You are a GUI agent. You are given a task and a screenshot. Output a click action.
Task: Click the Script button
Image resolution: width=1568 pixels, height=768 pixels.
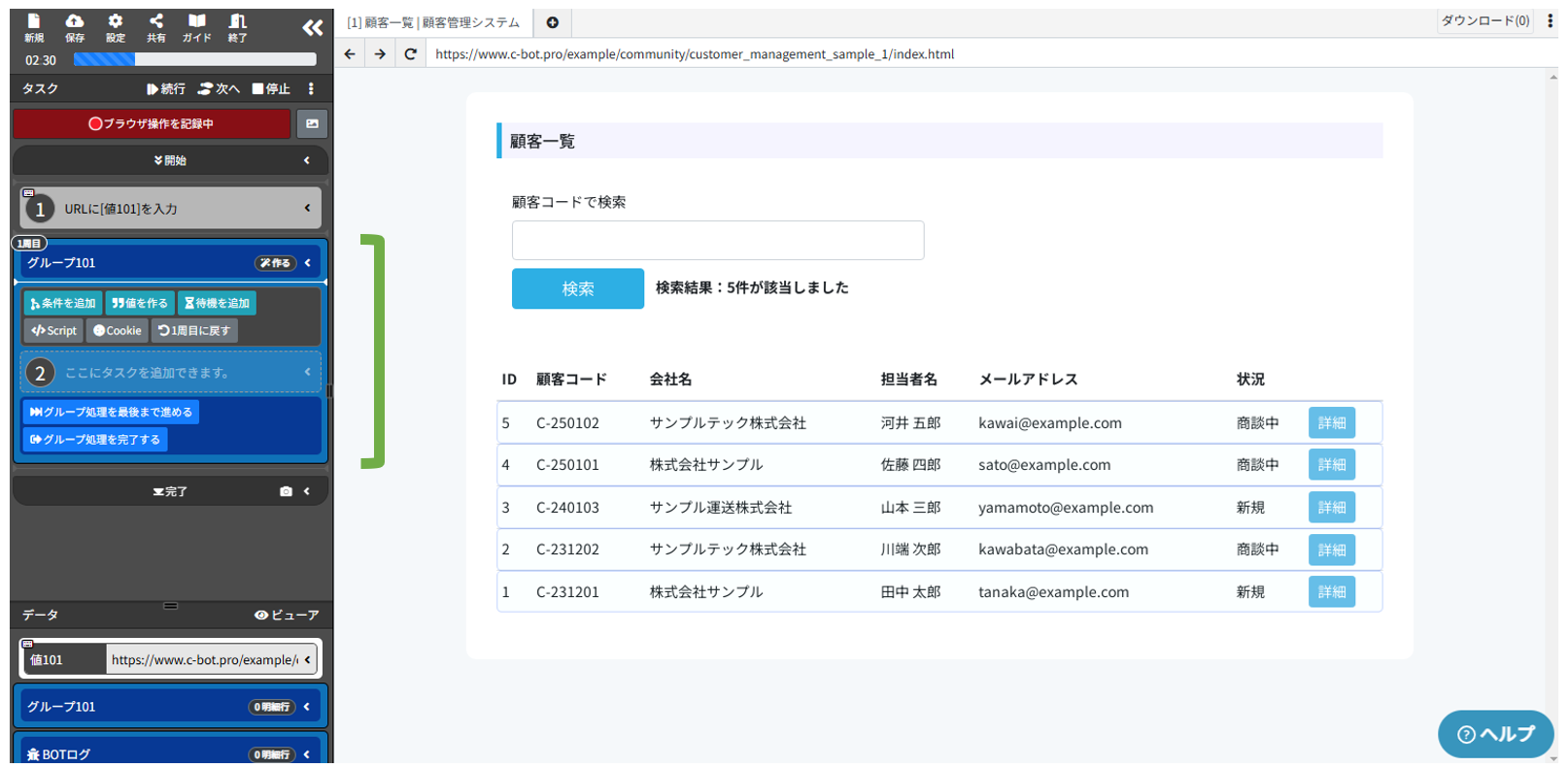pos(53,330)
